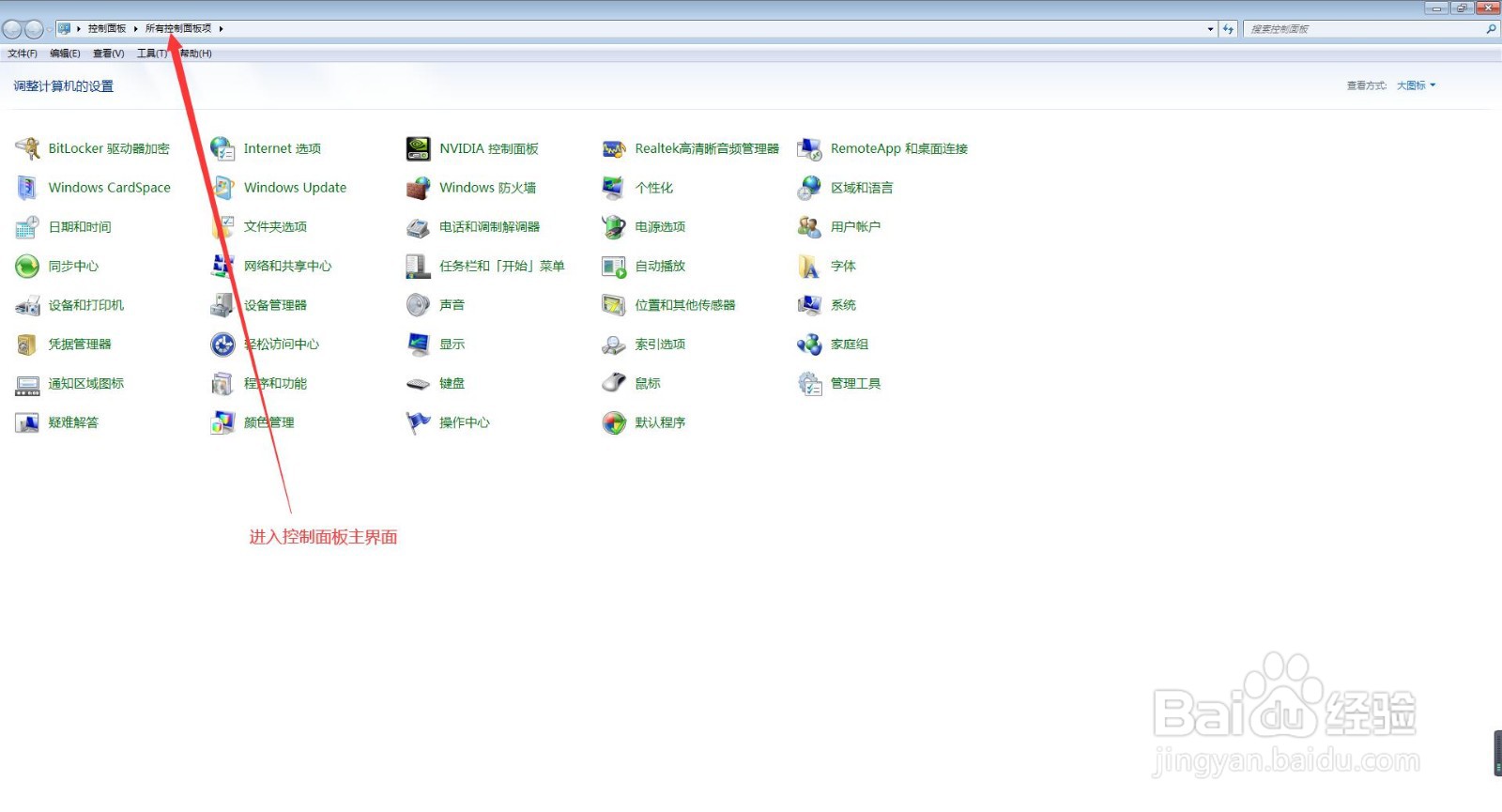Open the 默认程序 icon
Viewport: 1502px width, 812px height.
(614, 423)
